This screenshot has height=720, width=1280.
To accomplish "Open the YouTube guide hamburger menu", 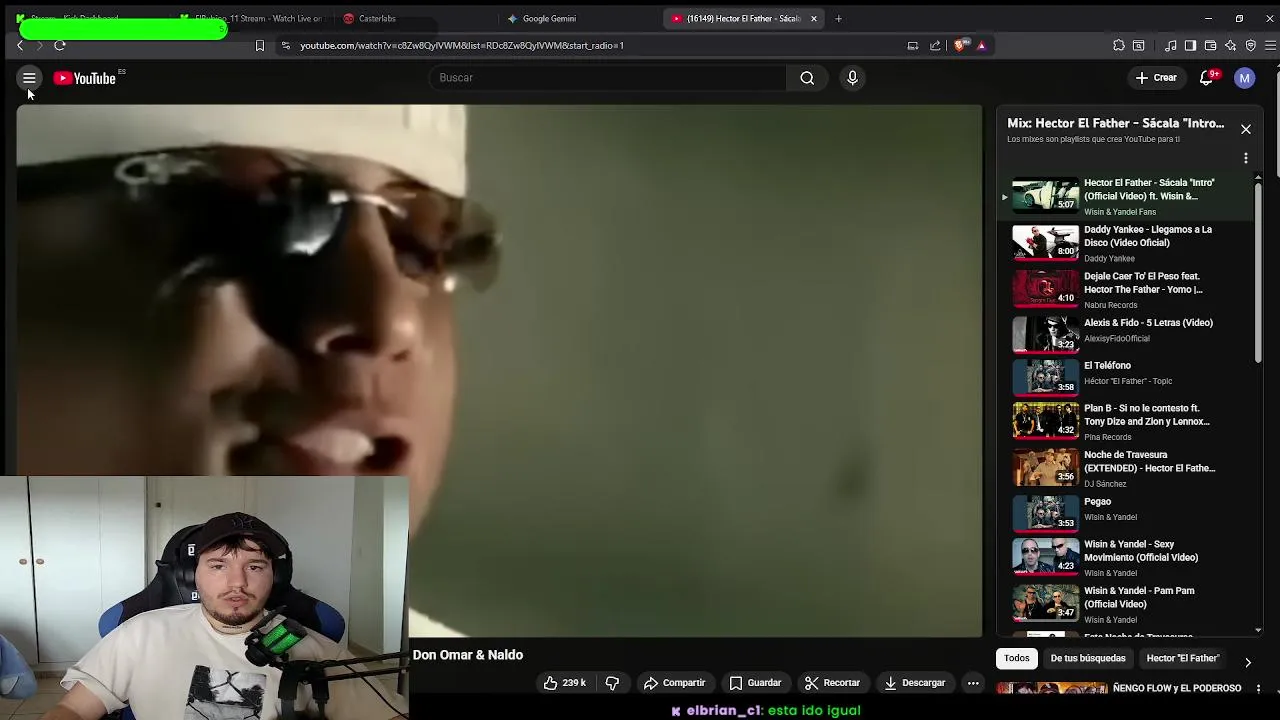I will click(x=29, y=78).
